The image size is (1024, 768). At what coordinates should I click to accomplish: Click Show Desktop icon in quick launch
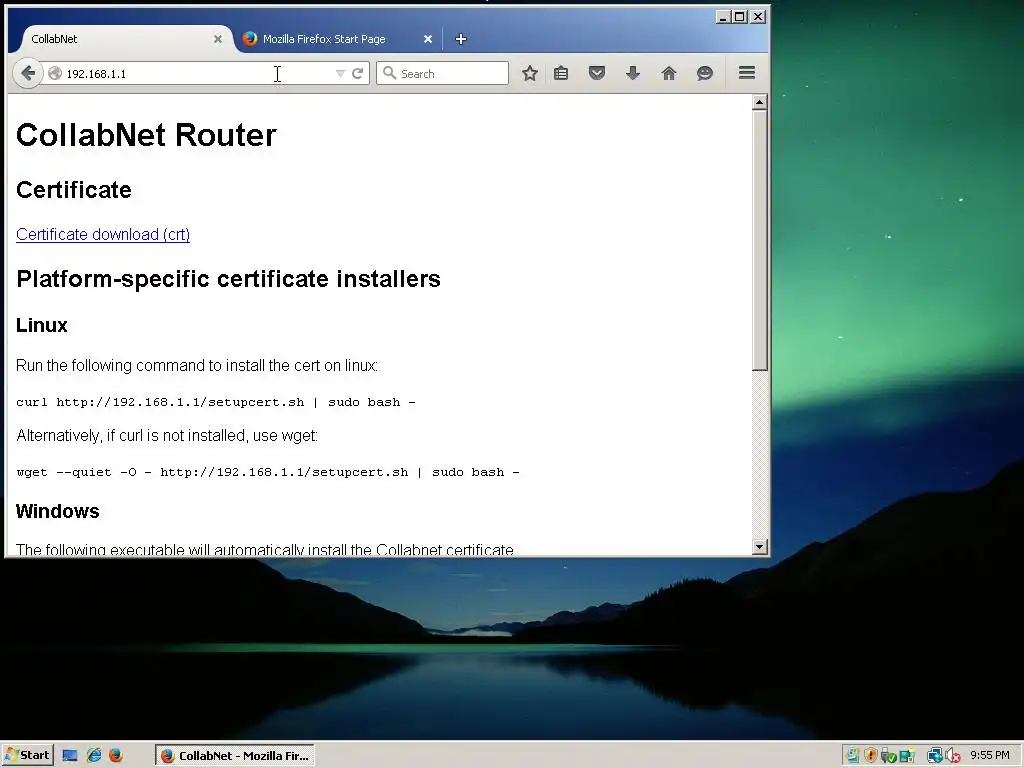tap(70, 756)
